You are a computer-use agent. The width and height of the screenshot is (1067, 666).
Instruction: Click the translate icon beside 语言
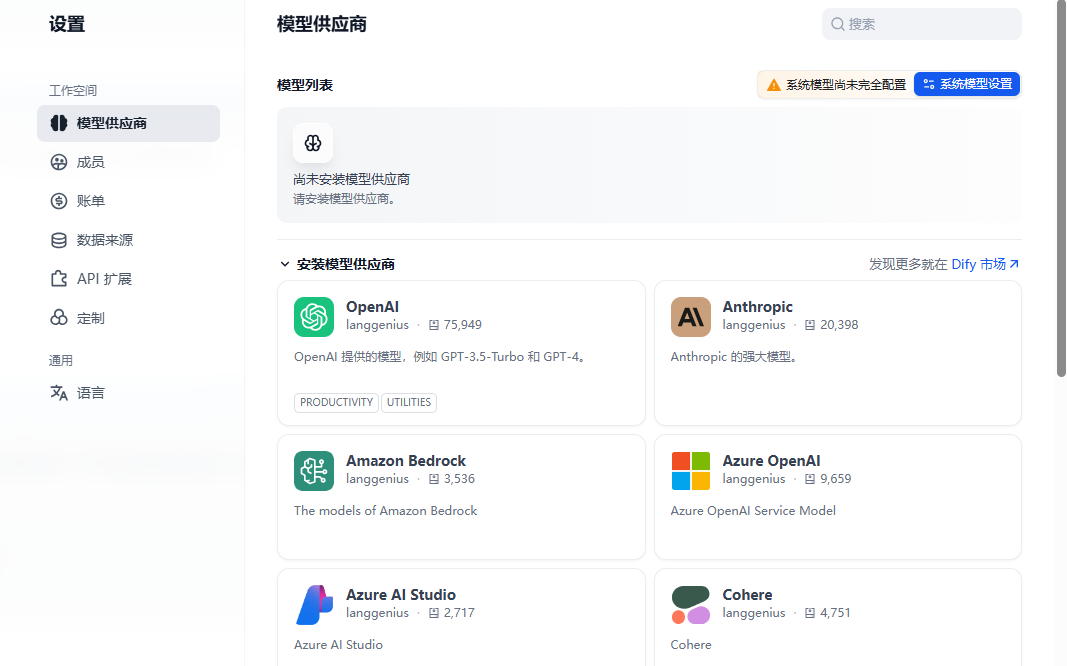tap(59, 393)
